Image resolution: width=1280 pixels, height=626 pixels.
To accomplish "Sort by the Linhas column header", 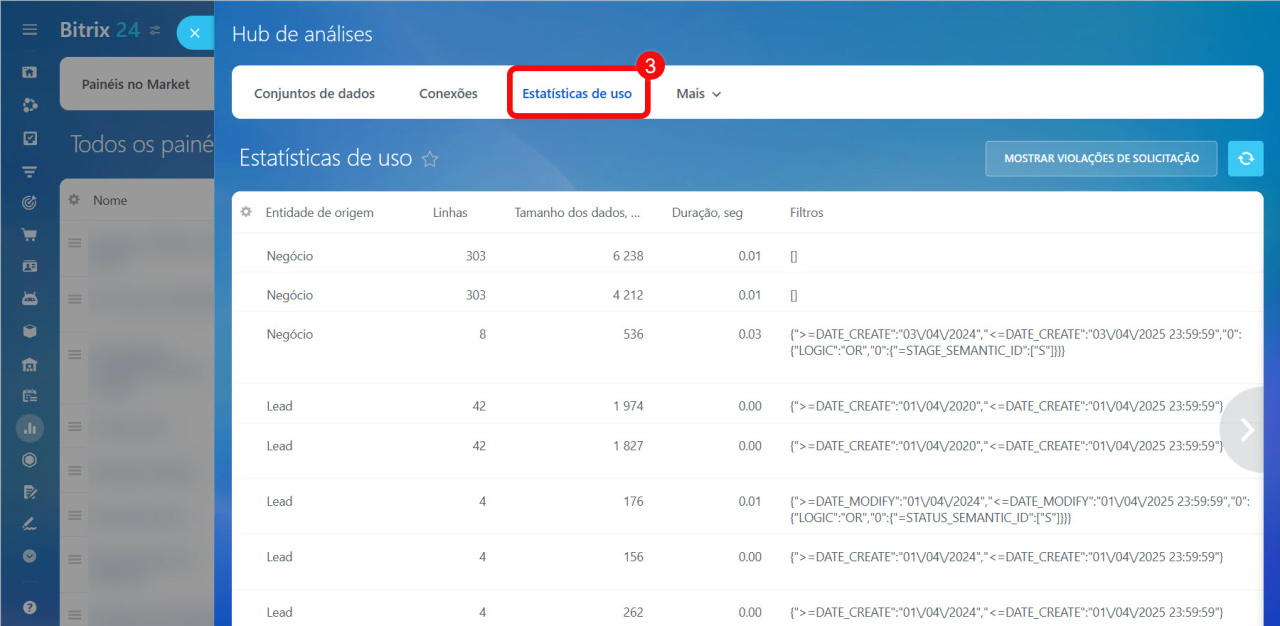I will 450,213.
